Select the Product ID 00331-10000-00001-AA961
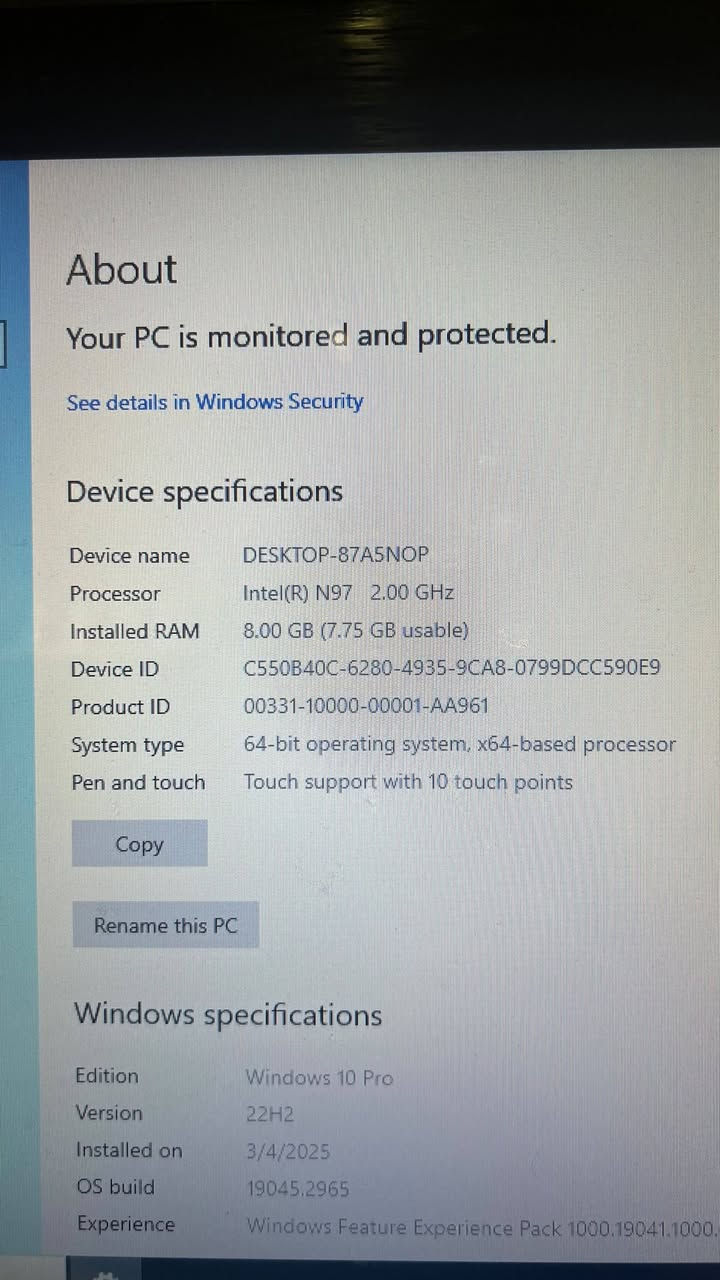This screenshot has width=720, height=1280. click(x=366, y=706)
